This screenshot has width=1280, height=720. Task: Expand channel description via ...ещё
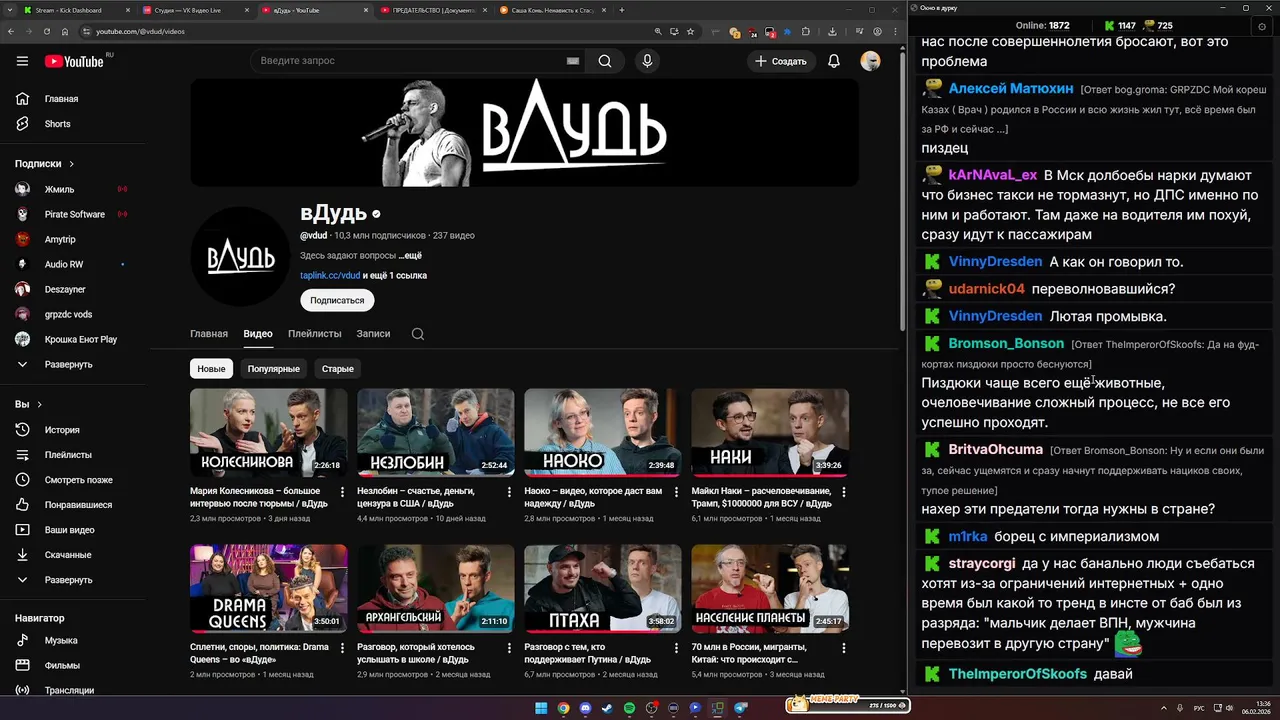[410, 256]
